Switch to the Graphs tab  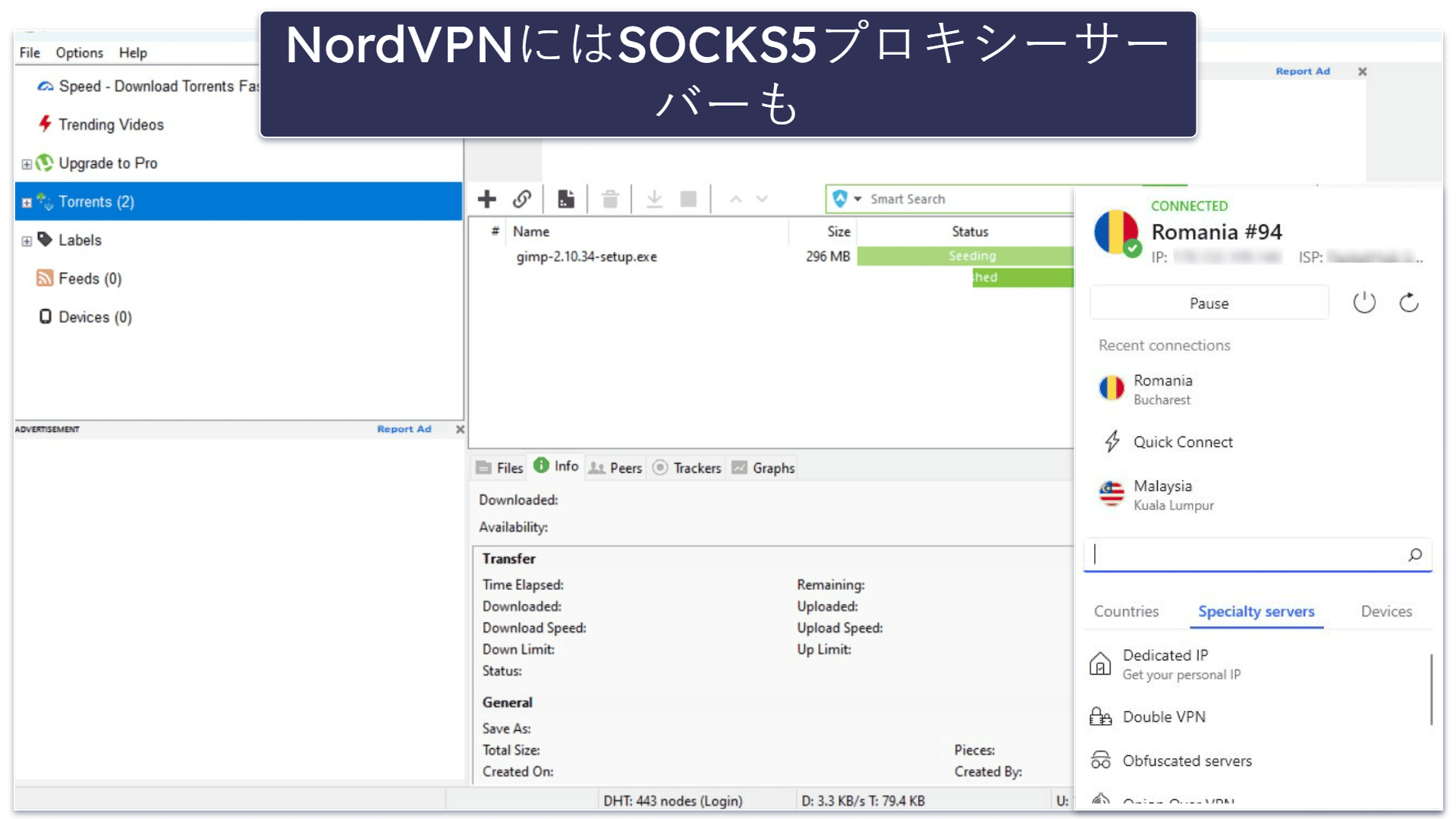click(x=763, y=468)
